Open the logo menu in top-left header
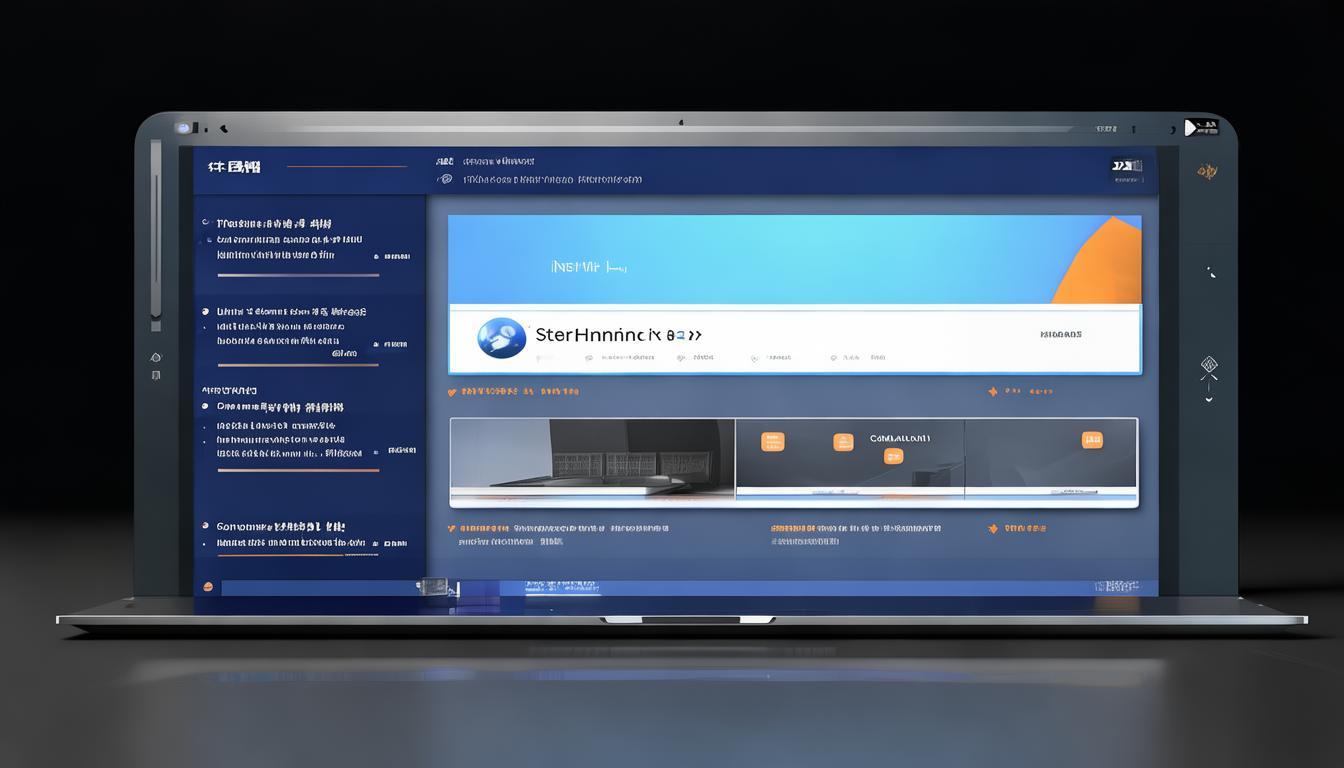Viewport: 1344px width, 768px height. click(x=234, y=167)
